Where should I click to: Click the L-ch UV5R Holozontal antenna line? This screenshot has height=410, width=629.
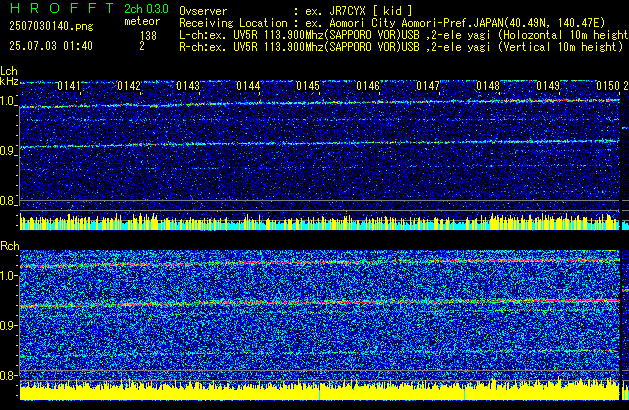click(x=404, y=35)
